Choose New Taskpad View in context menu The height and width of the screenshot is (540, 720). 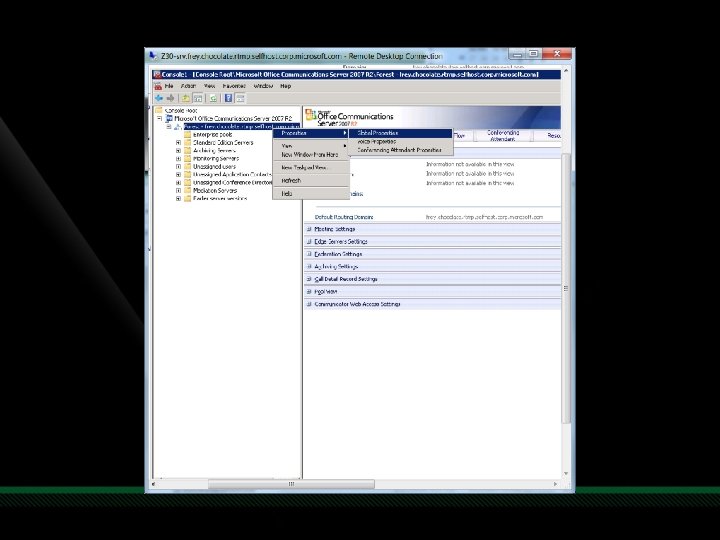pyautogui.click(x=311, y=168)
